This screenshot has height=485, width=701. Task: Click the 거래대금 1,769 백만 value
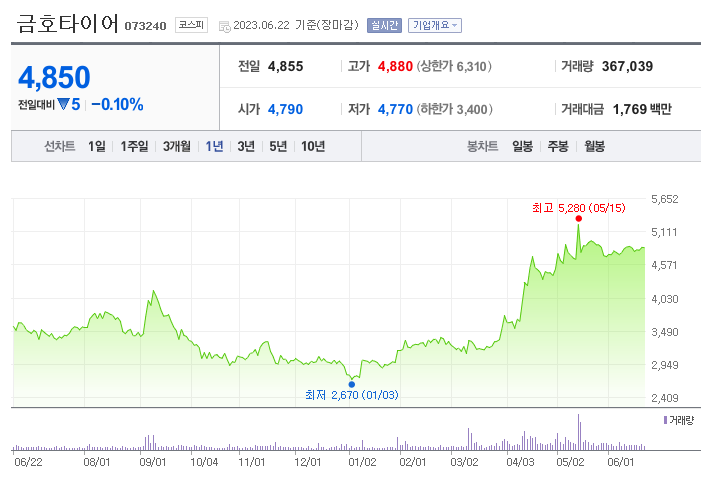tap(642, 109)
